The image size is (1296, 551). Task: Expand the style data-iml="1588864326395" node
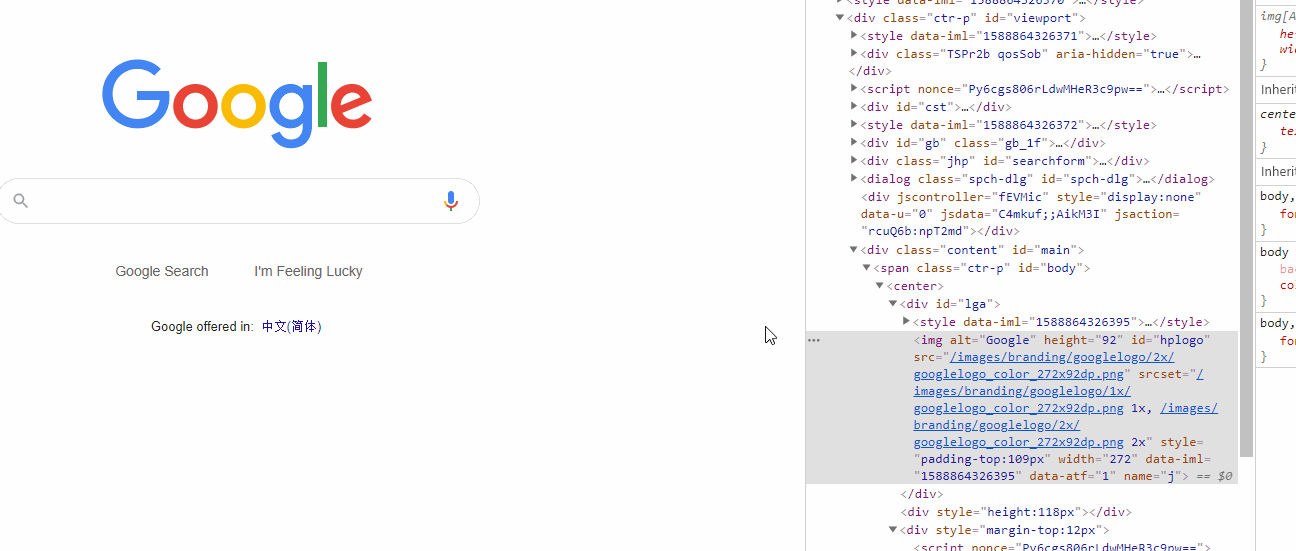tap(906, 321)
